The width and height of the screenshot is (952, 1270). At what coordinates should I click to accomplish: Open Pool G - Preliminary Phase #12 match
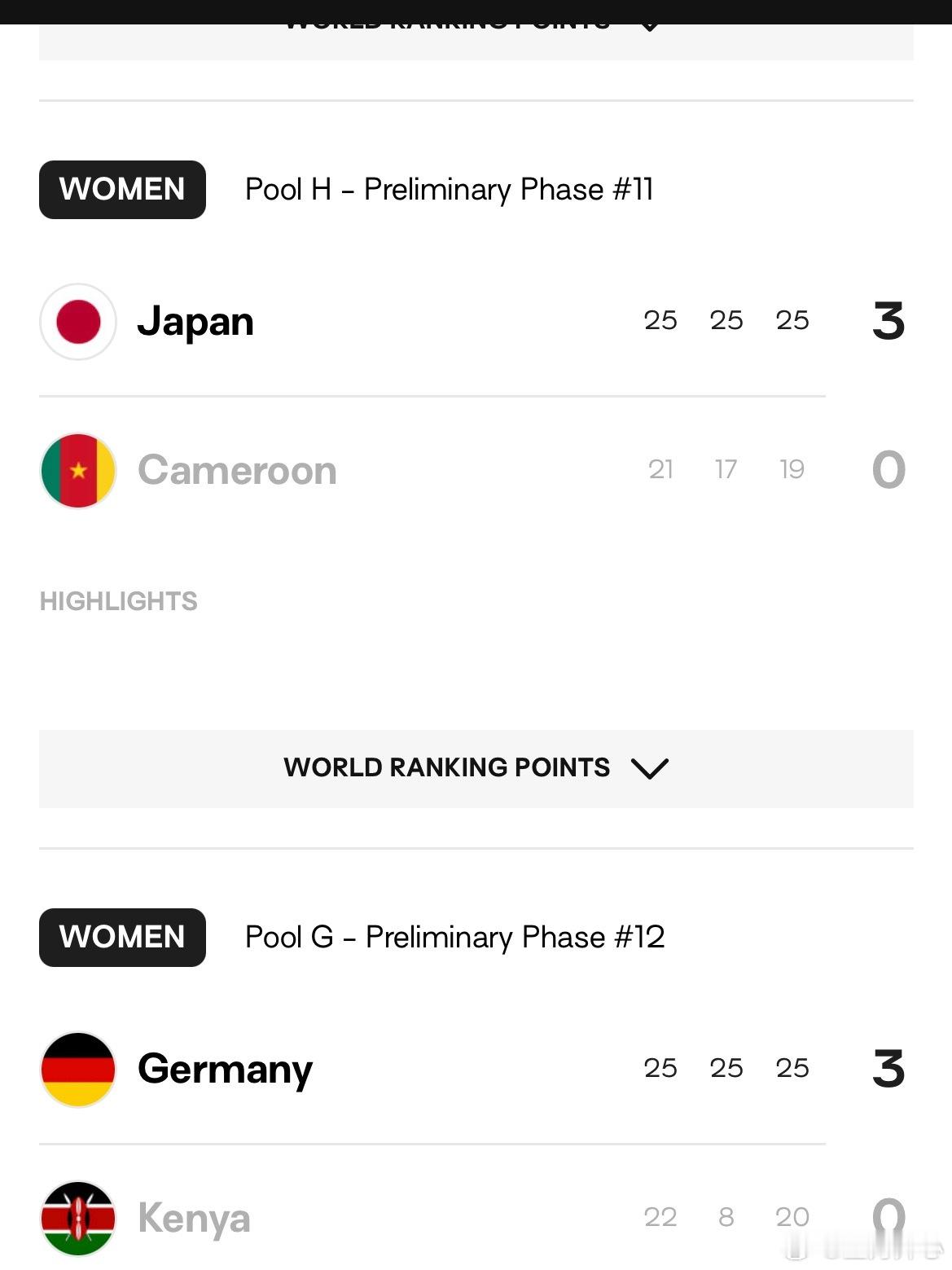(455, 938)
